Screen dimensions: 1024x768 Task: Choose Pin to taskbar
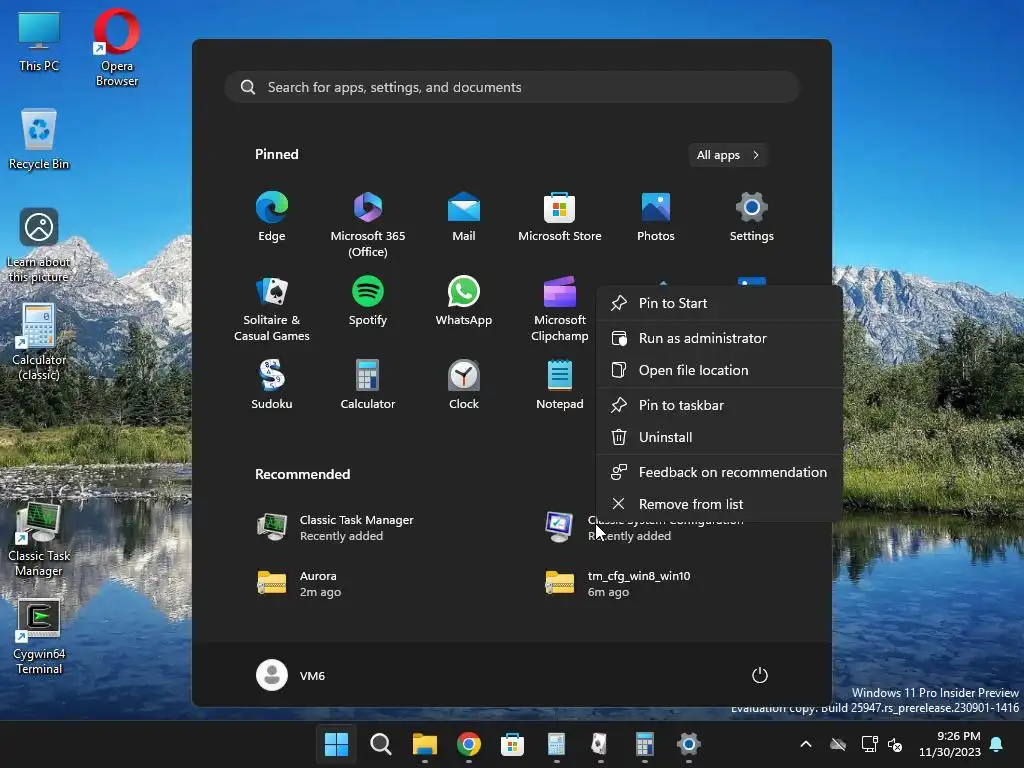(719, 405)
